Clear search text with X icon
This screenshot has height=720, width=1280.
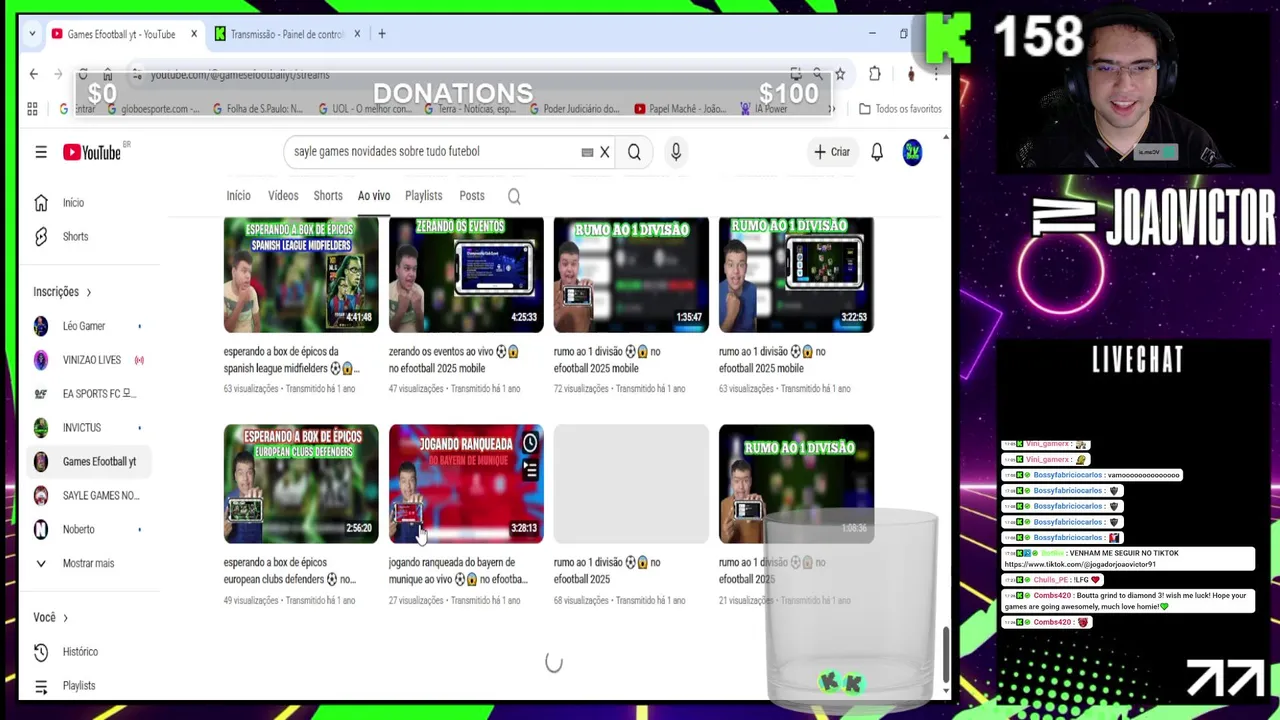[x=604, y=152]
